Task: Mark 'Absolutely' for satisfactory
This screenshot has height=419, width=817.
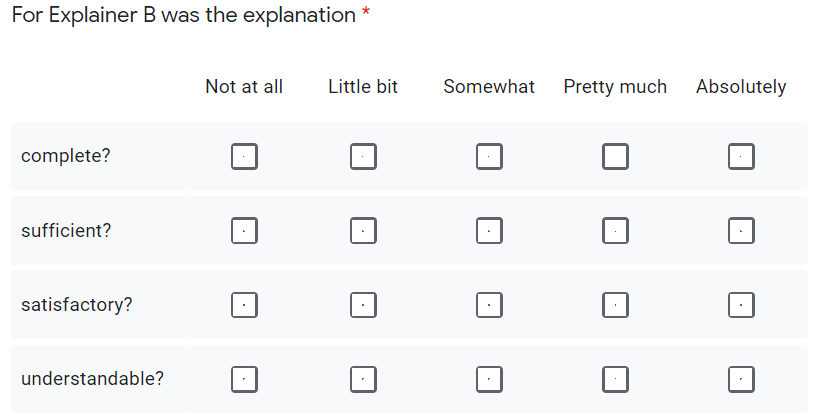Action: (x=741, y=304)
